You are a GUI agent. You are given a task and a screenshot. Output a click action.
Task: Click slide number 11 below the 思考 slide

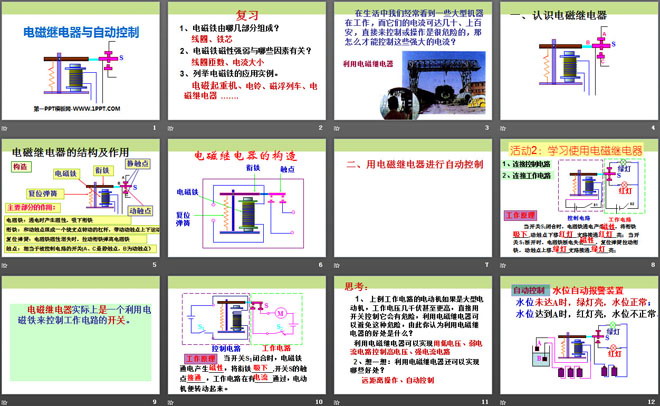point(485,402)
